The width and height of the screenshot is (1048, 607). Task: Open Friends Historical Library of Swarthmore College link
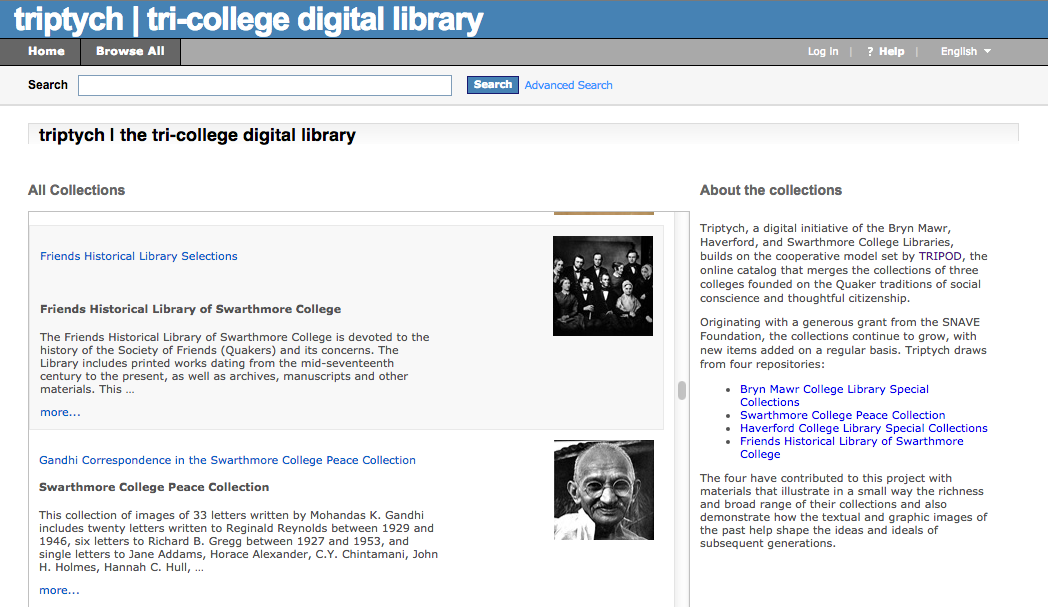pyautogui.click(x=851, y=441)
